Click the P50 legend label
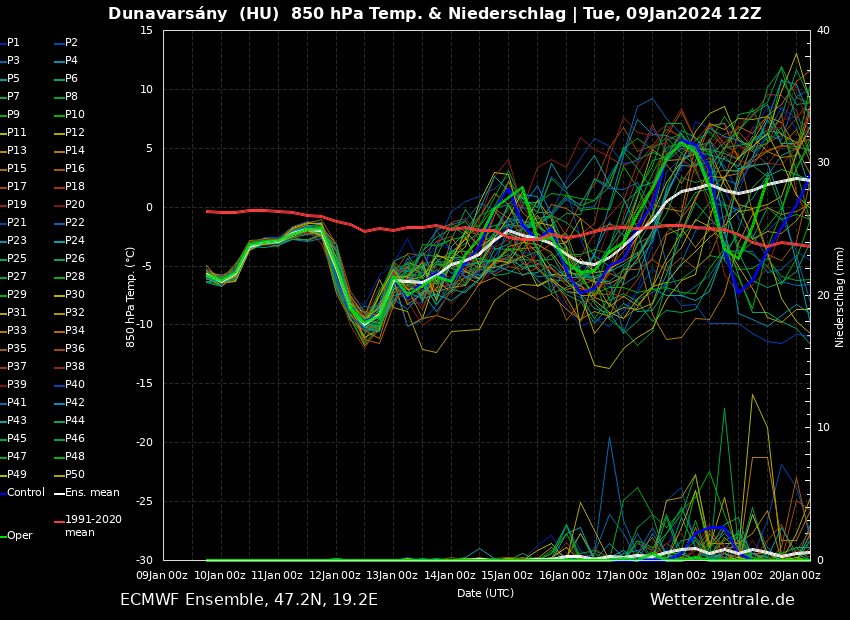Viewport: 850px width, 620px height. 75,475
